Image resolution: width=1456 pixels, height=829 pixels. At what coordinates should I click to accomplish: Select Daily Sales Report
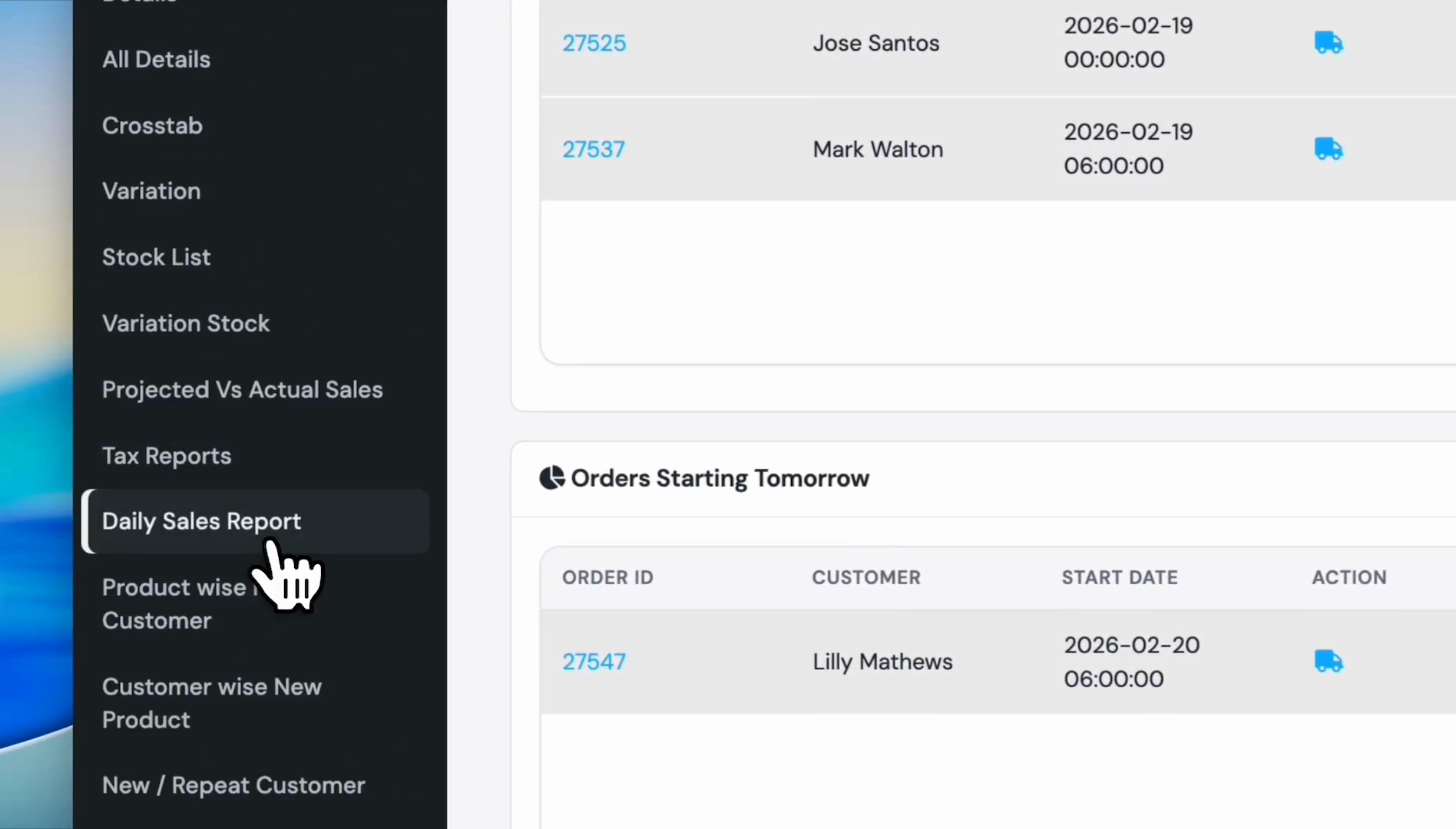[256, 521]
